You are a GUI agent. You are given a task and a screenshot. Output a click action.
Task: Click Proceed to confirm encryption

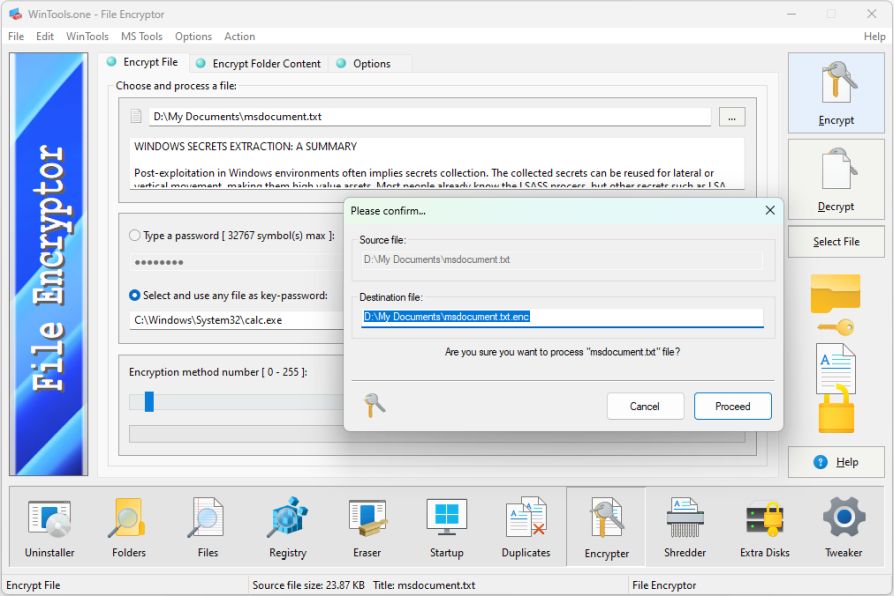coord(733,406)
